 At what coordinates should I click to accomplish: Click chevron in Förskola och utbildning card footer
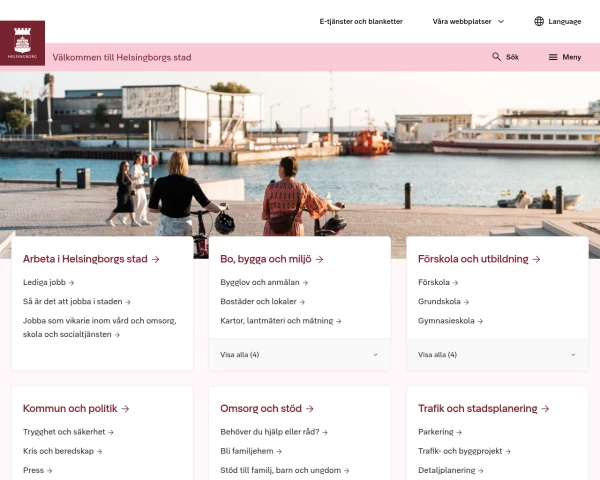[573, 355]
